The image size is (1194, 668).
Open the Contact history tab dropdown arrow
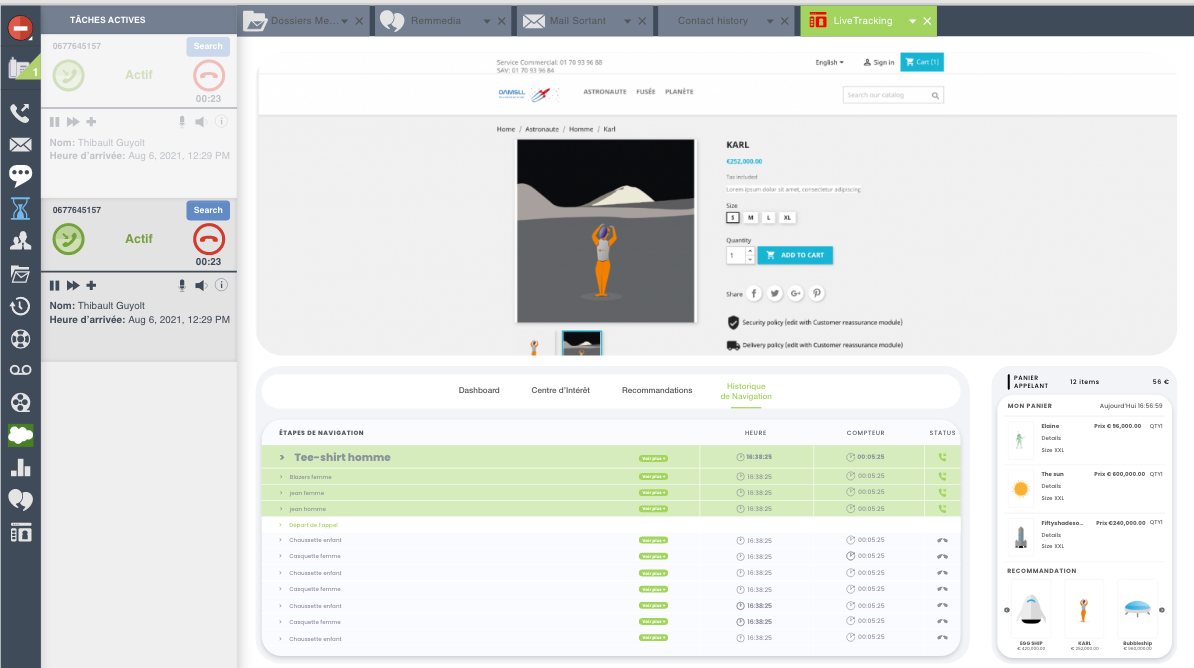770,21
